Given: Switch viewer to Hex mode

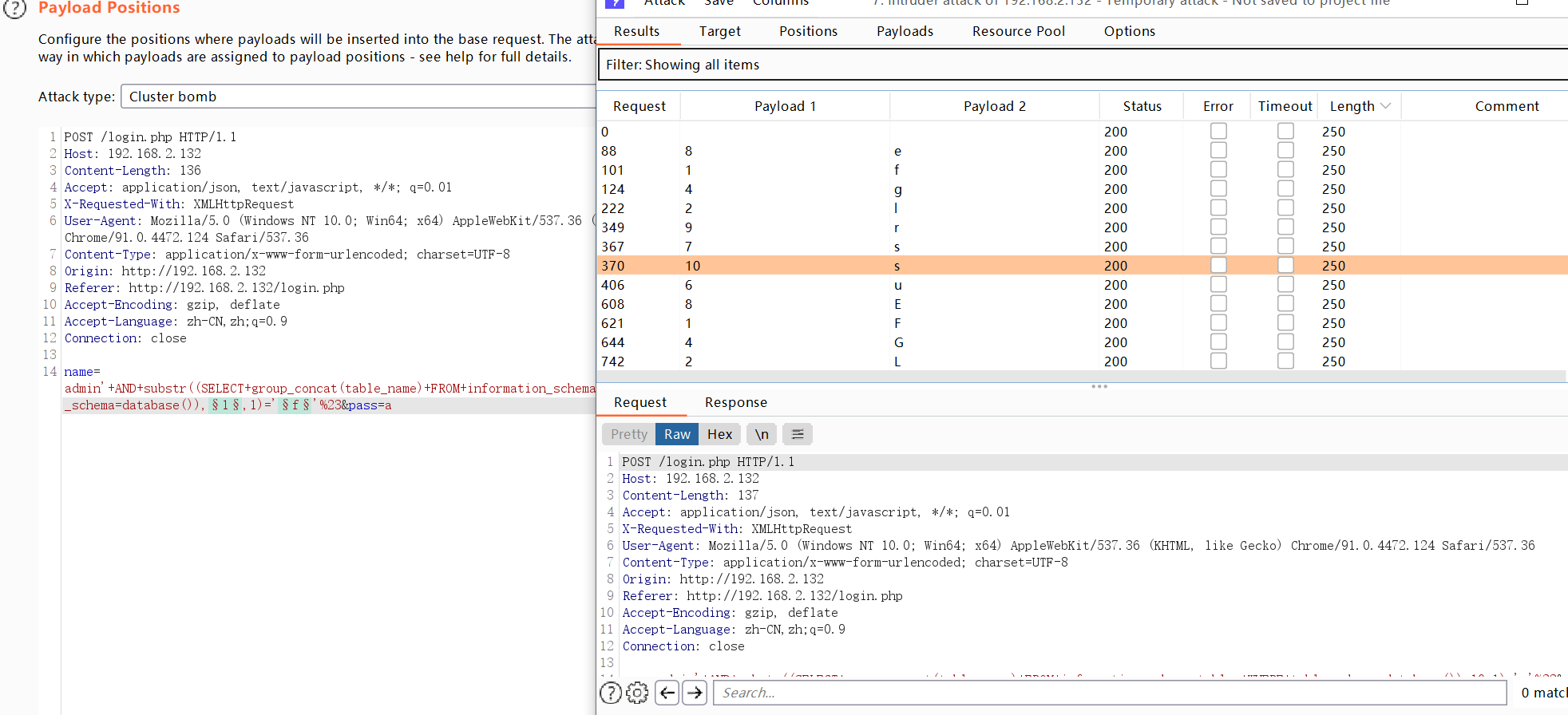Looking at the screenshot, I should point(719,434).
